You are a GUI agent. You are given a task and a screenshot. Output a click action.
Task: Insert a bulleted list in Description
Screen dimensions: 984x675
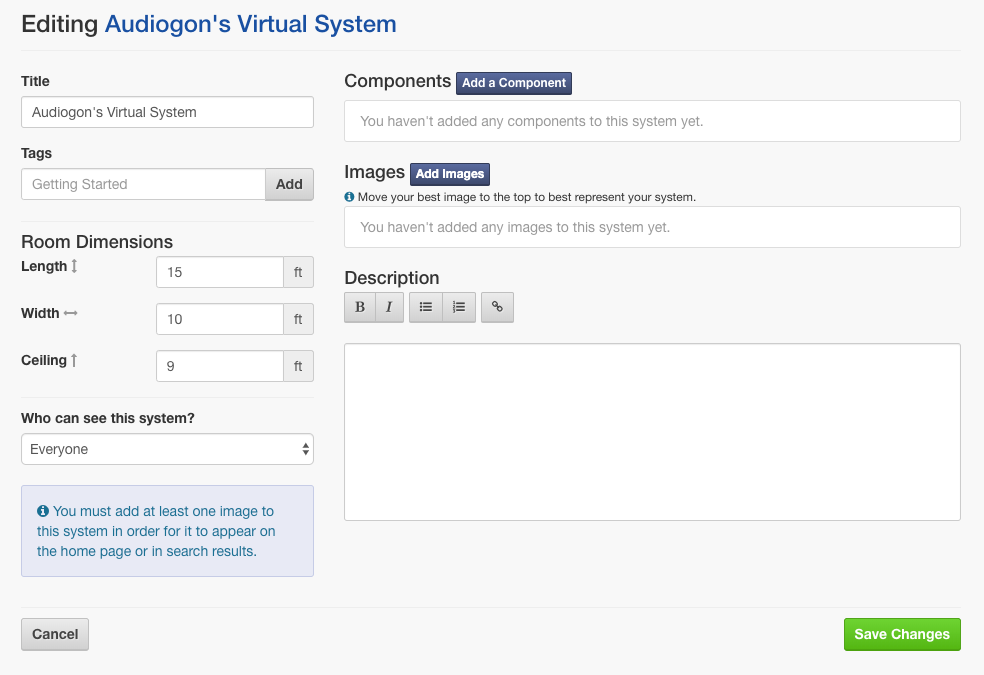coord(426,307)
